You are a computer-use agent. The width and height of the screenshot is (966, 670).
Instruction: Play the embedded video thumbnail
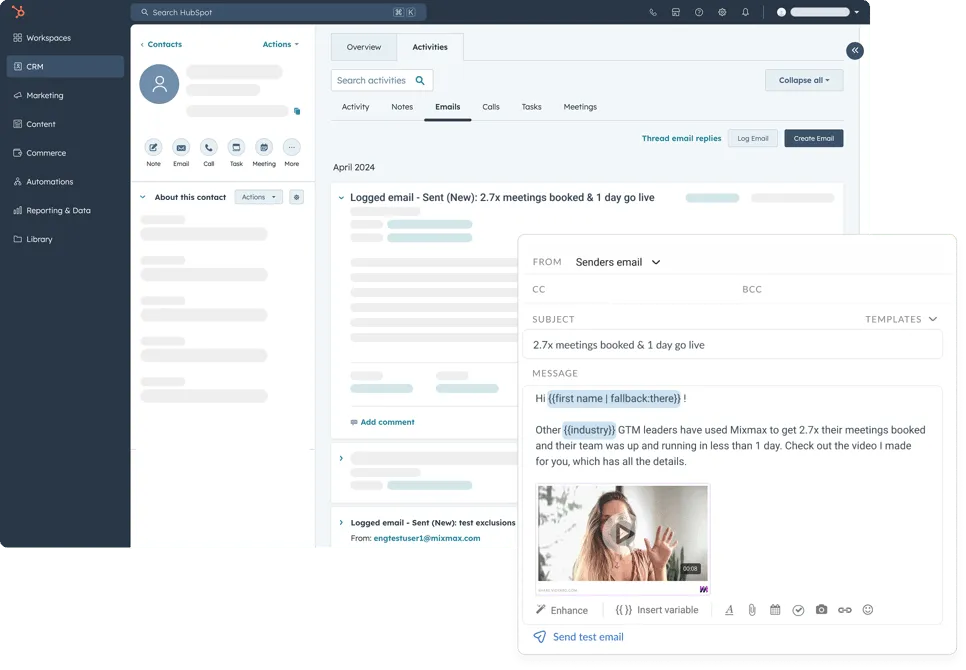coord(623,533)
